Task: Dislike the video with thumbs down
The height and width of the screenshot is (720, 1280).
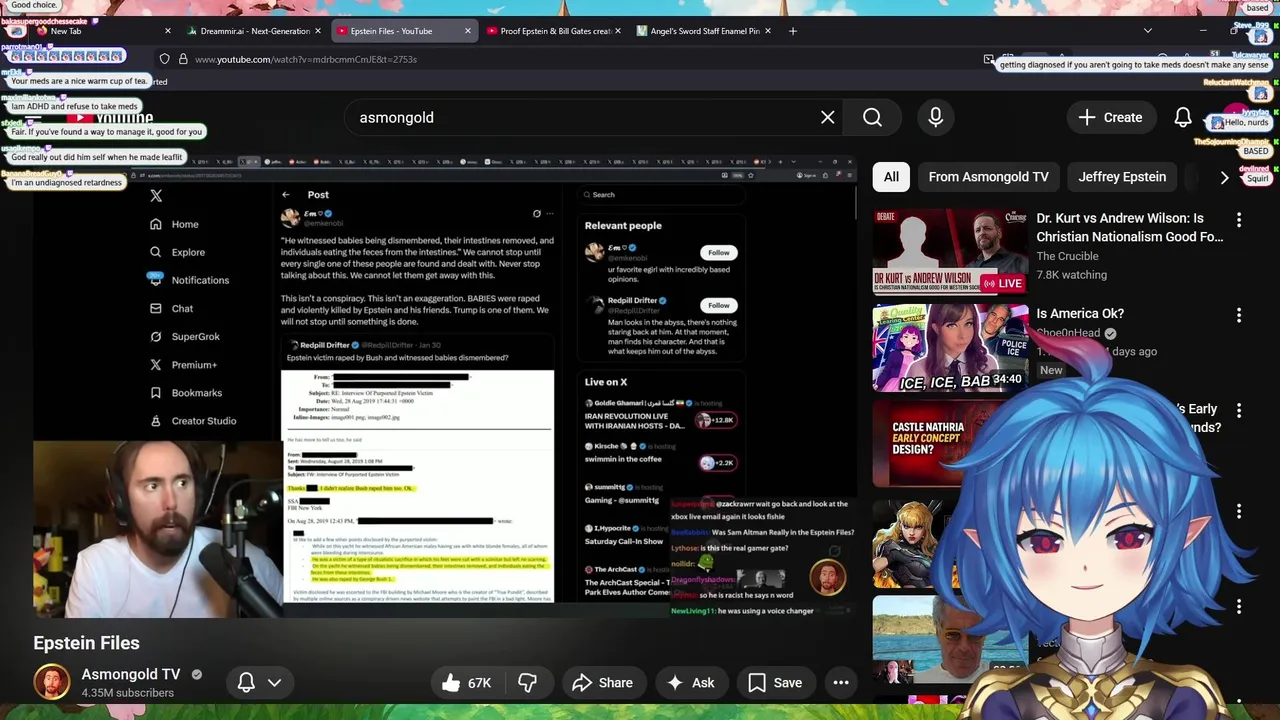Action: (527, 683)
